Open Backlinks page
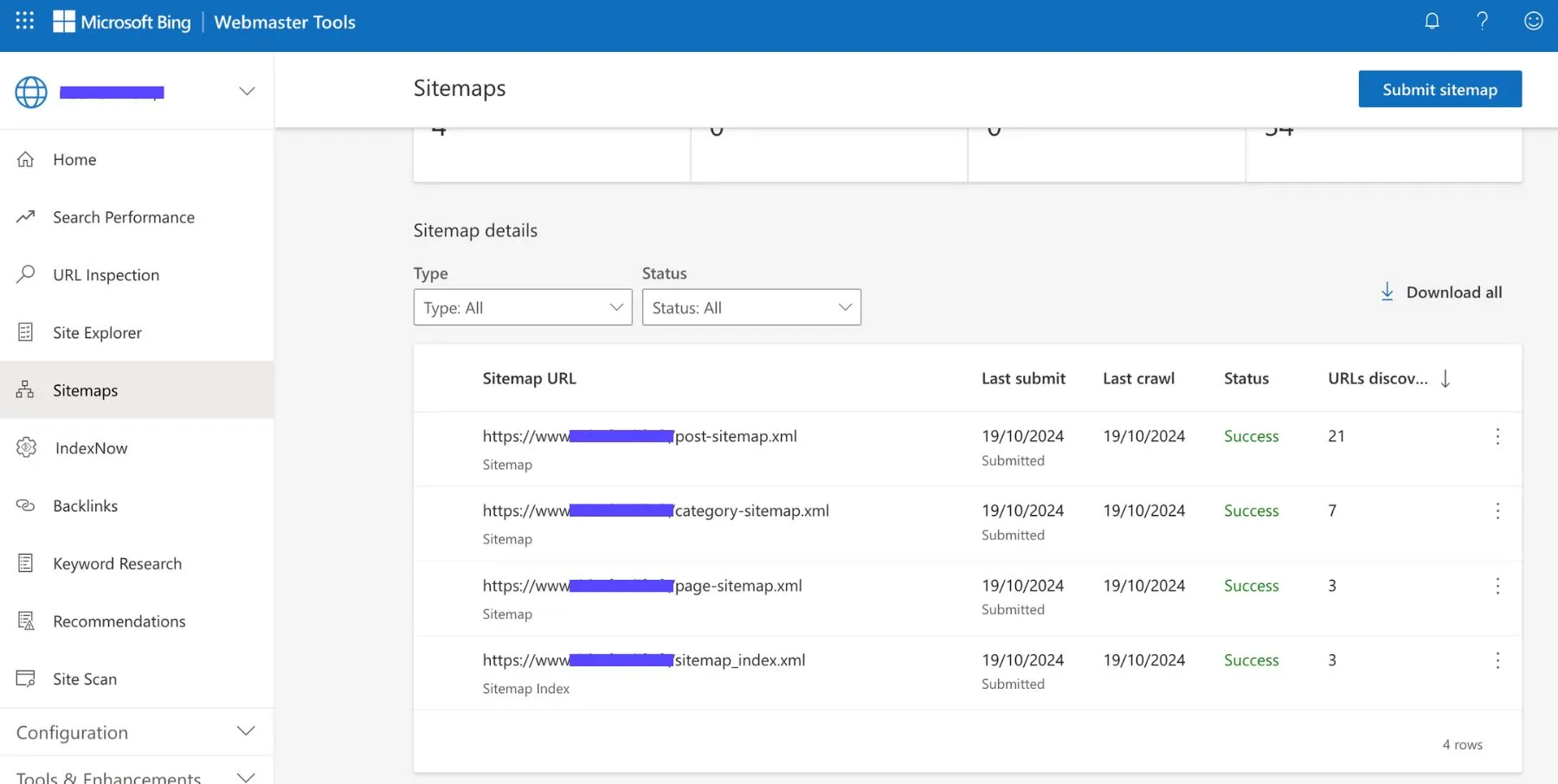The image size is (1558, 784). pos(137,505)
